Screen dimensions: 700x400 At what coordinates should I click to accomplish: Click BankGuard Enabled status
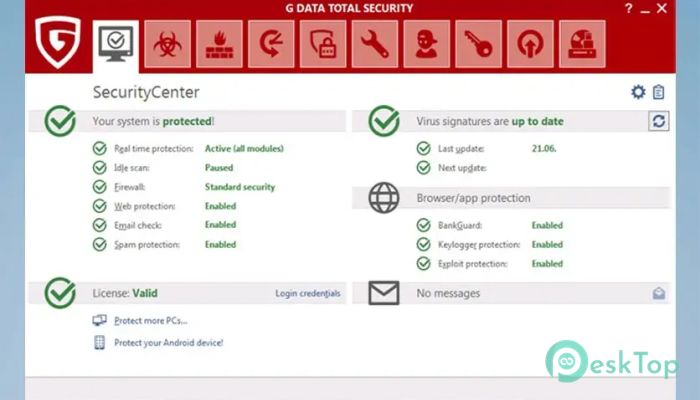click(547, 225)
